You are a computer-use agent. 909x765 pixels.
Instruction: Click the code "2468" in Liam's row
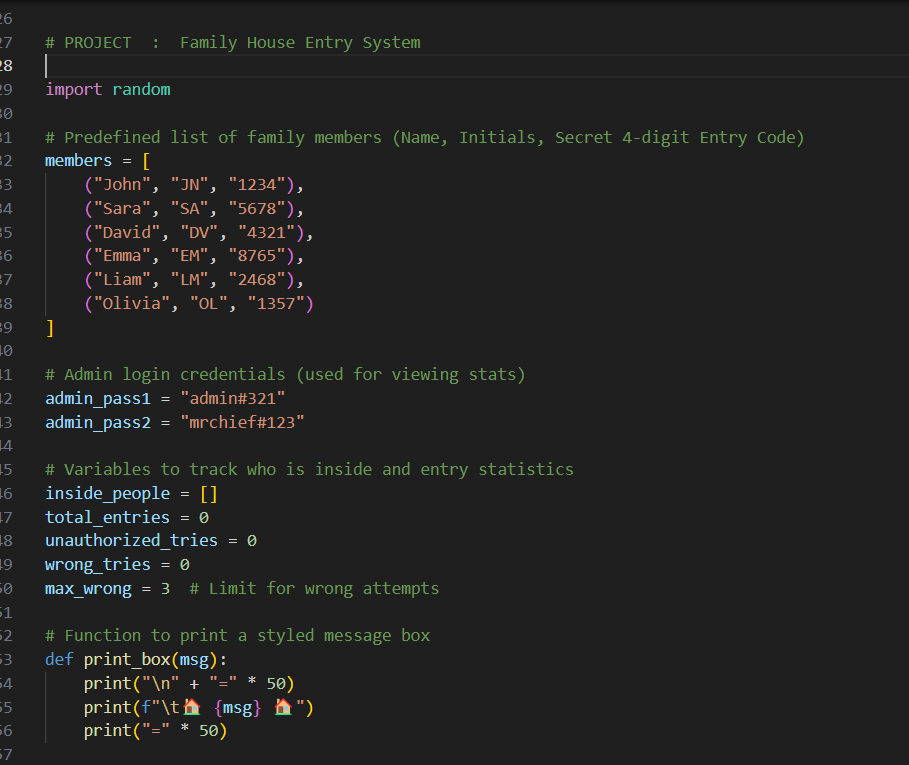point(257,280)
